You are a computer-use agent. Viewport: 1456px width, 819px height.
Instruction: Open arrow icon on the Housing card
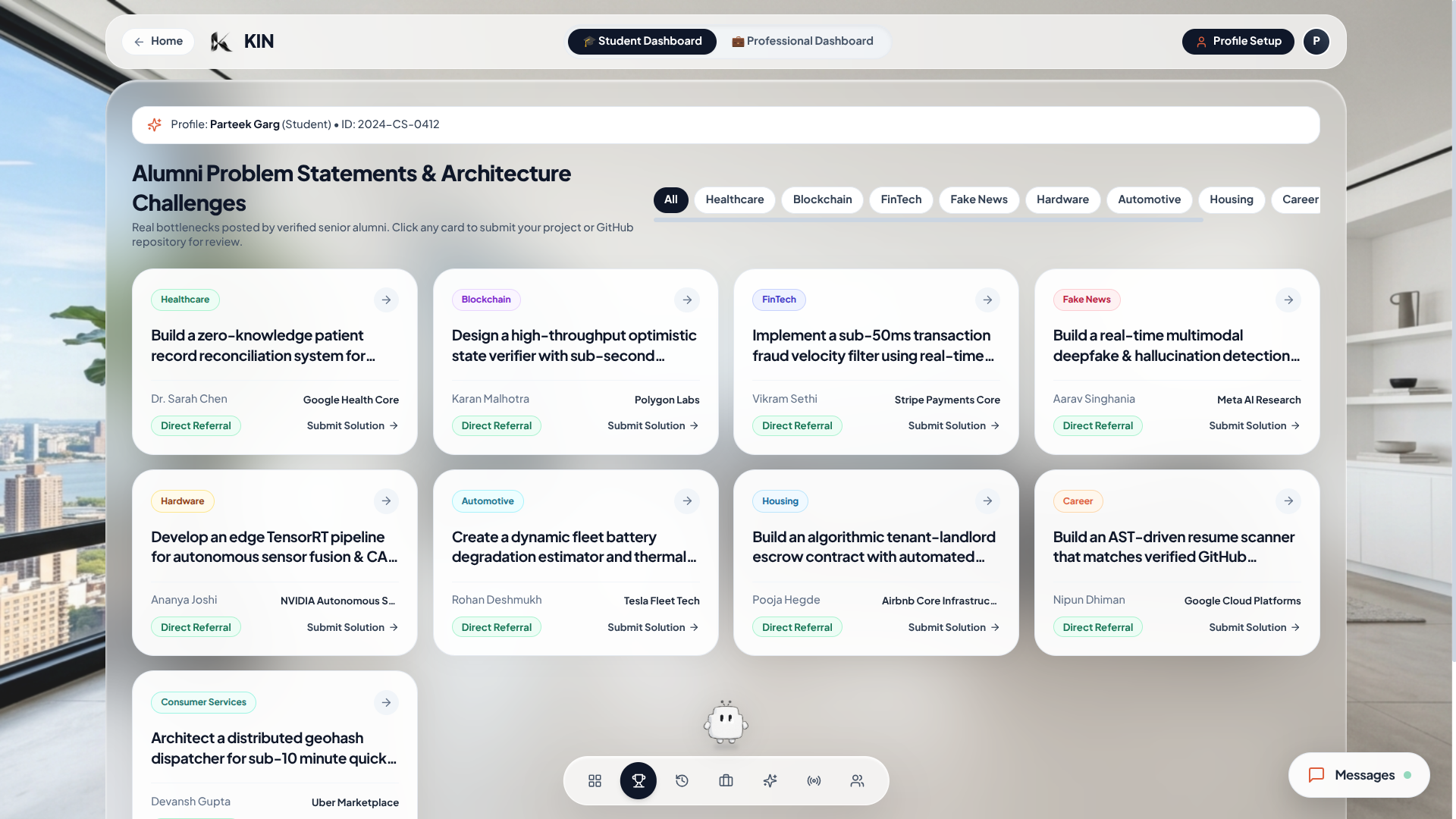[x=987, y=501]
